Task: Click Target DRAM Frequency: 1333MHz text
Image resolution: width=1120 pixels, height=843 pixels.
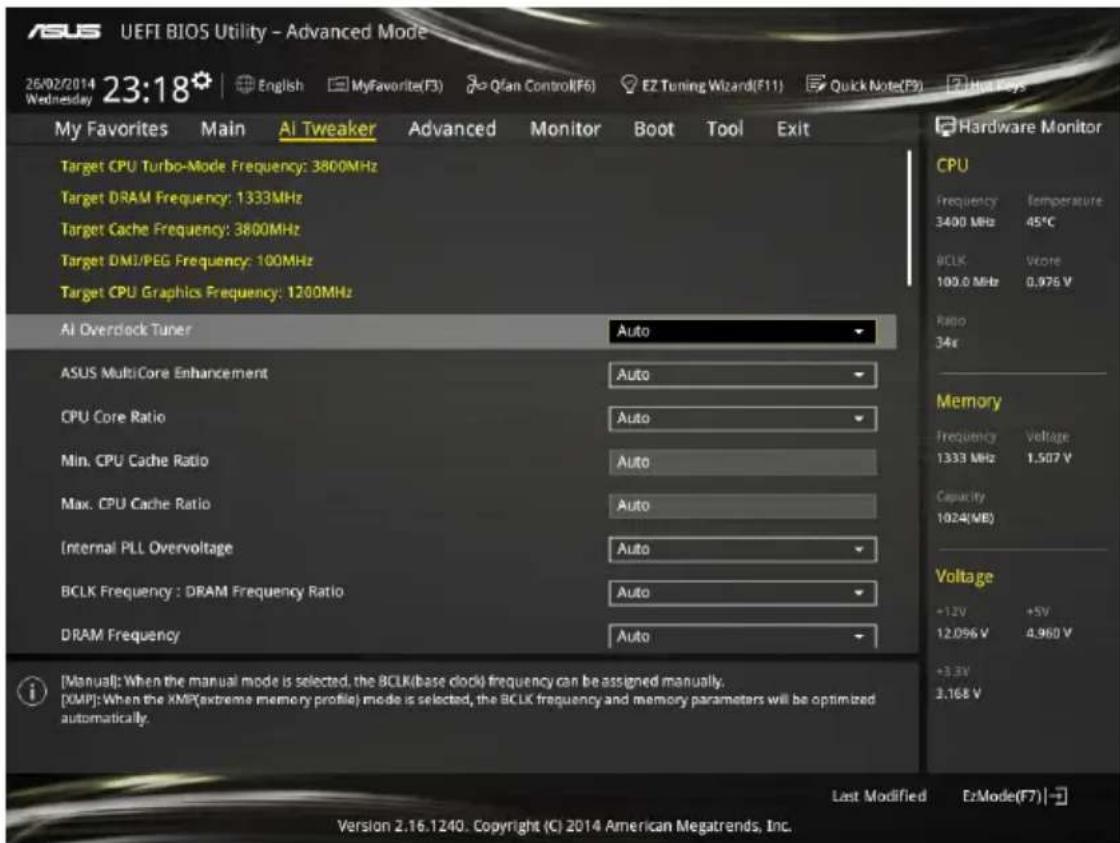Action: coord(181,197)
